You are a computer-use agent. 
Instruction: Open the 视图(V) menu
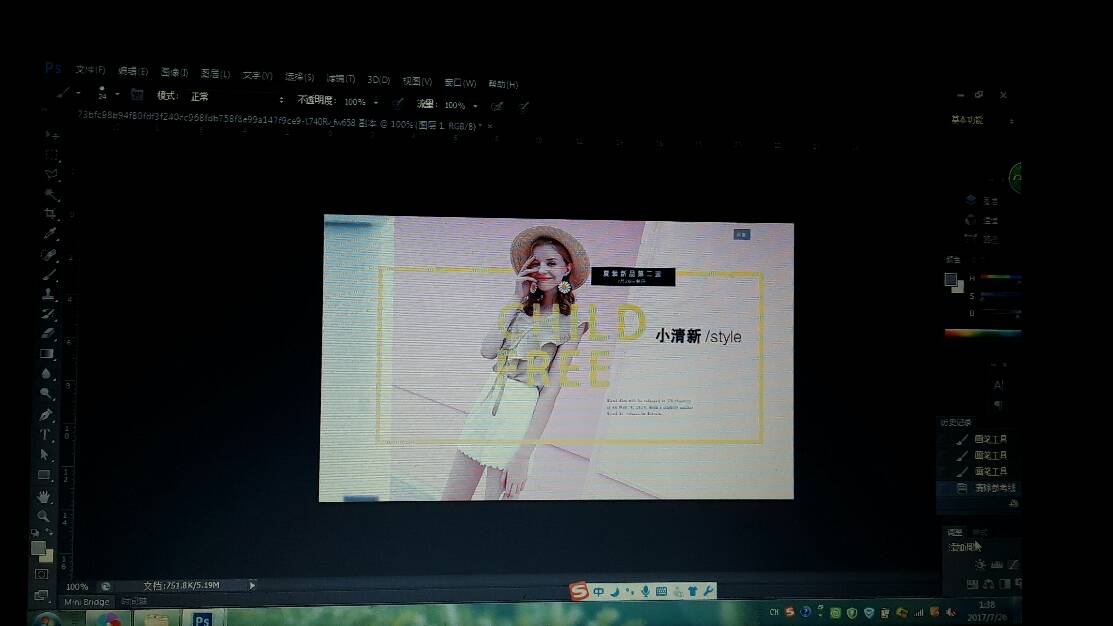pyautogui.click(x=417, y=82)
